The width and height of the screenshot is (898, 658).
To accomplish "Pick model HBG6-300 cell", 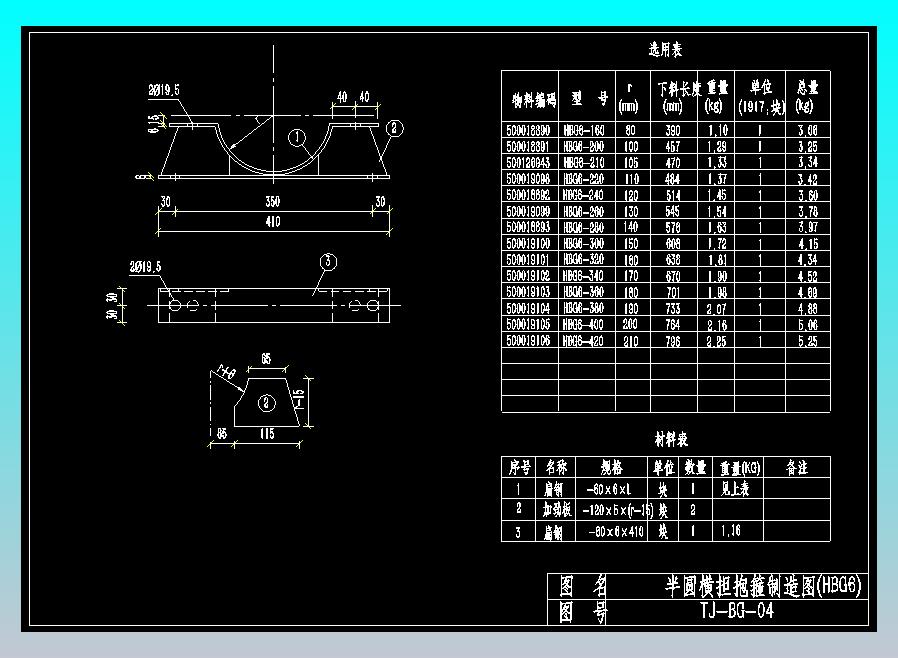I will point(584,243).
